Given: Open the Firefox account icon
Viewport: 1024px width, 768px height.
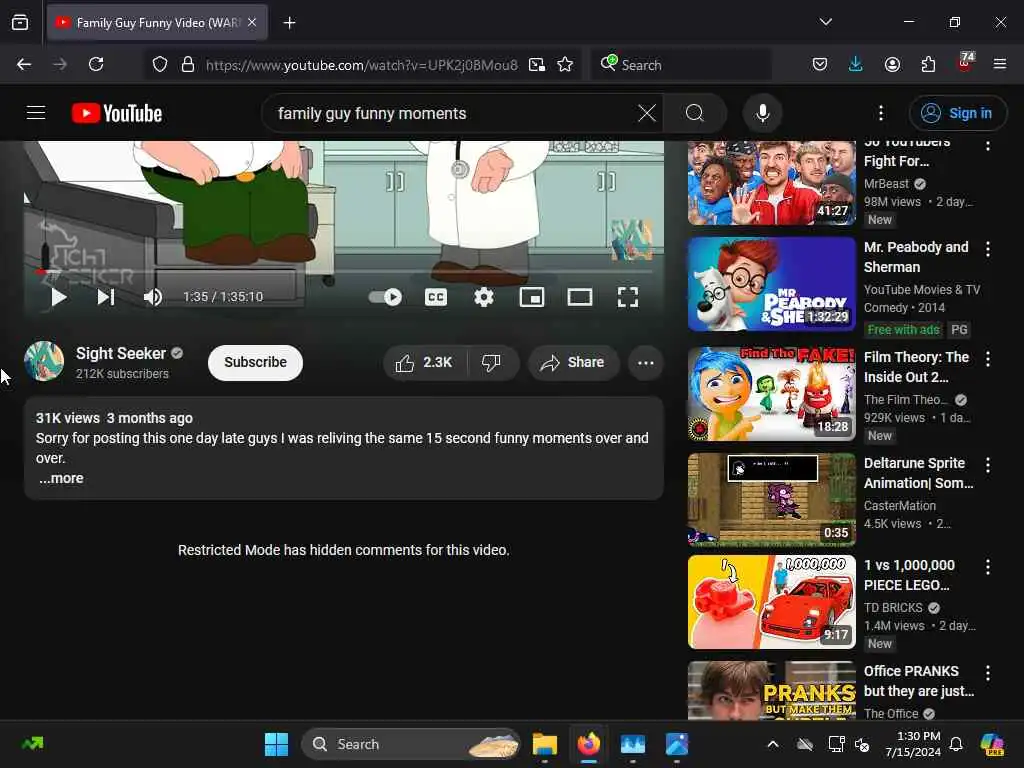Looking at the screenshot, I should pyautogui.click(x=892, y=64).
